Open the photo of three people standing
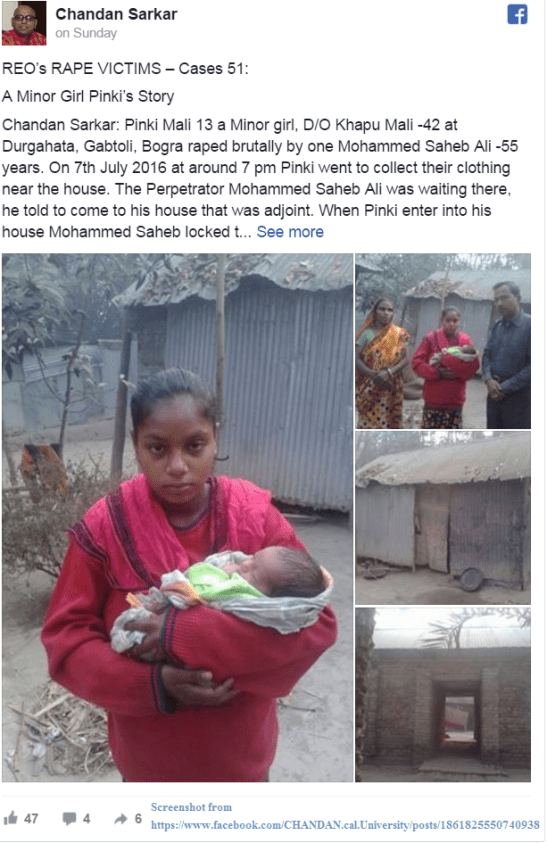547x843 pixels. [x=443, y=341]
